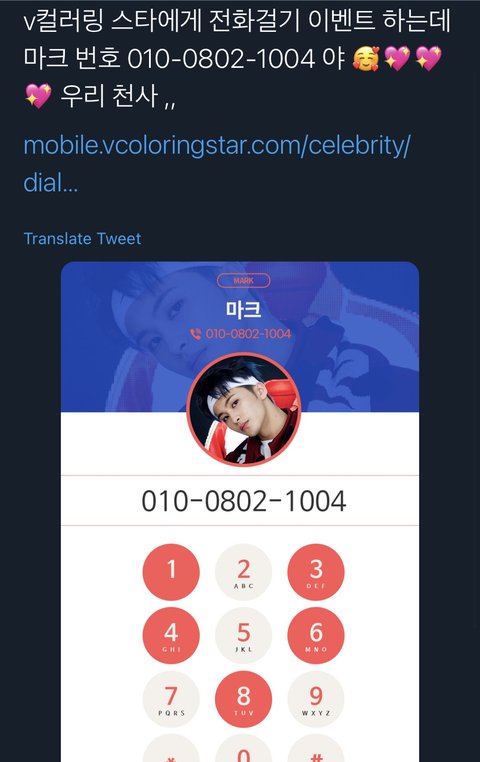Screen dimensions: 480x762
Task: Tap the hash key on keypad
Action: (316, 749)
